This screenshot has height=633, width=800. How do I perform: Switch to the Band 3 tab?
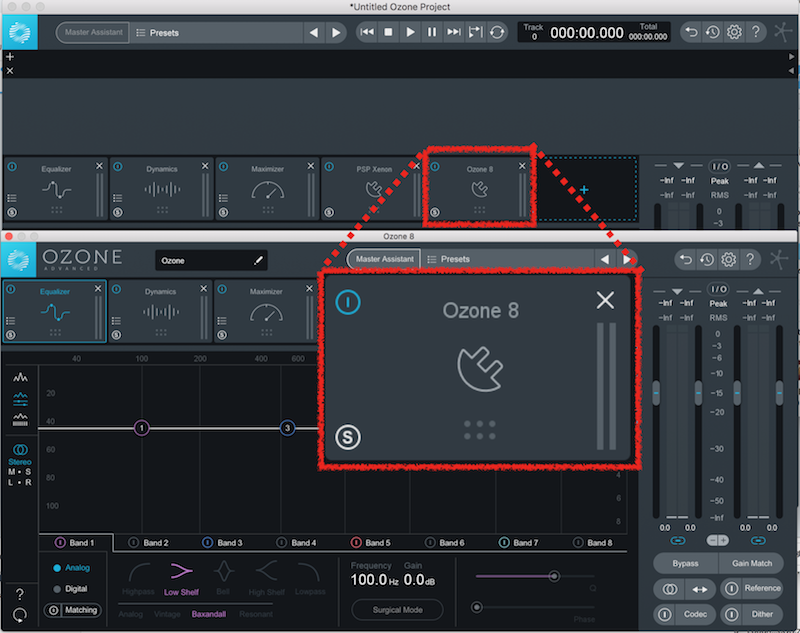tap(222, 543)
